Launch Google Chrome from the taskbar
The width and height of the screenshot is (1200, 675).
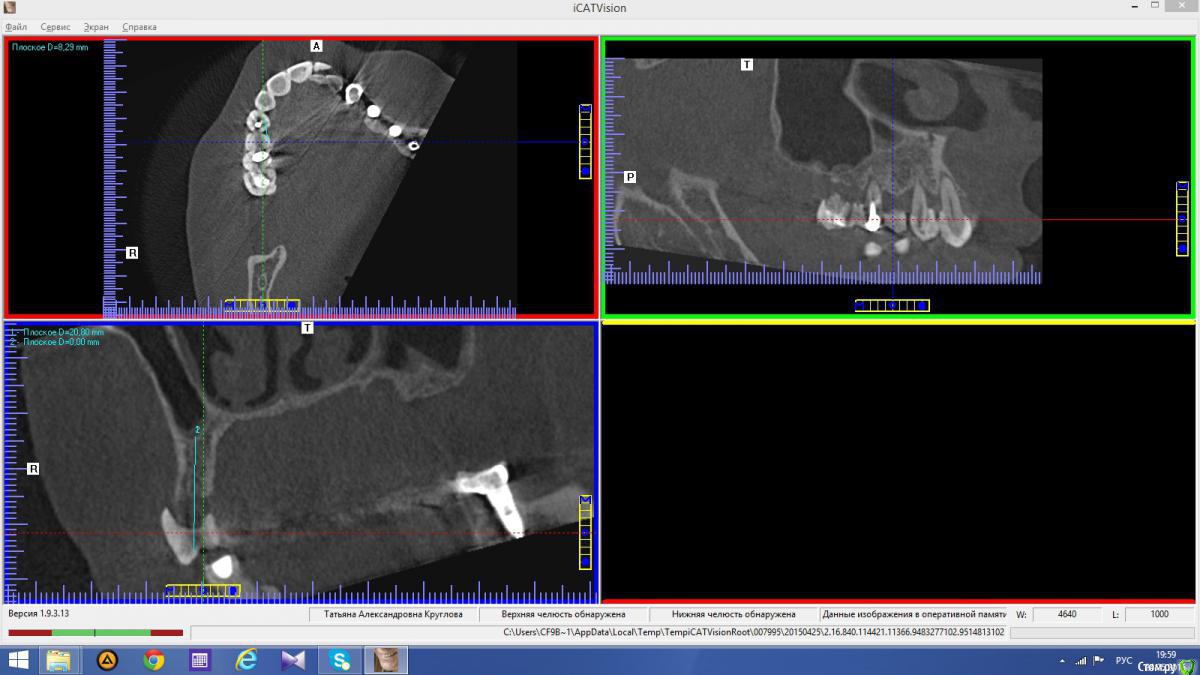[153, 660]
